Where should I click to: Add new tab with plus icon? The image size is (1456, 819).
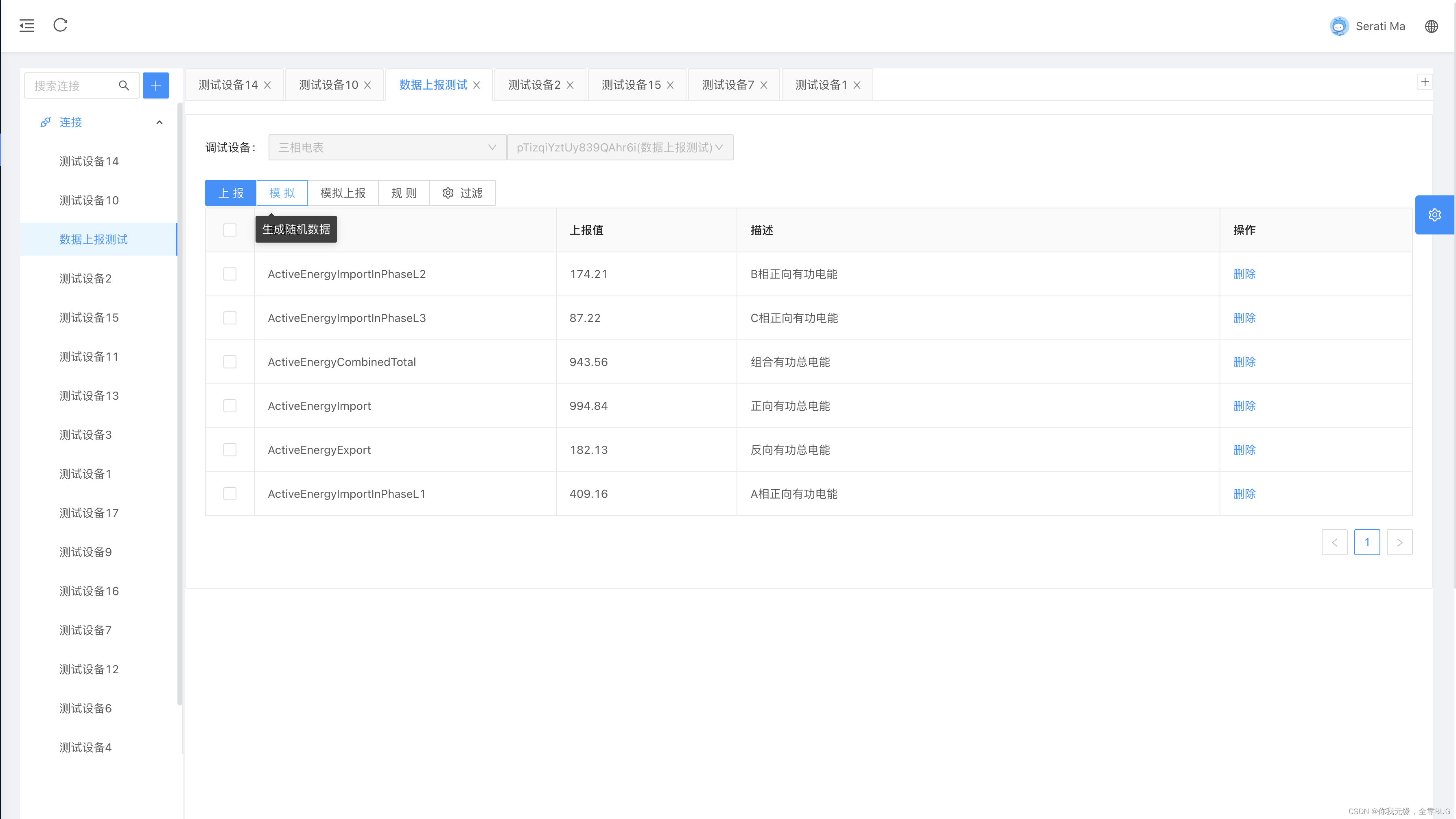coord(1425,82)
